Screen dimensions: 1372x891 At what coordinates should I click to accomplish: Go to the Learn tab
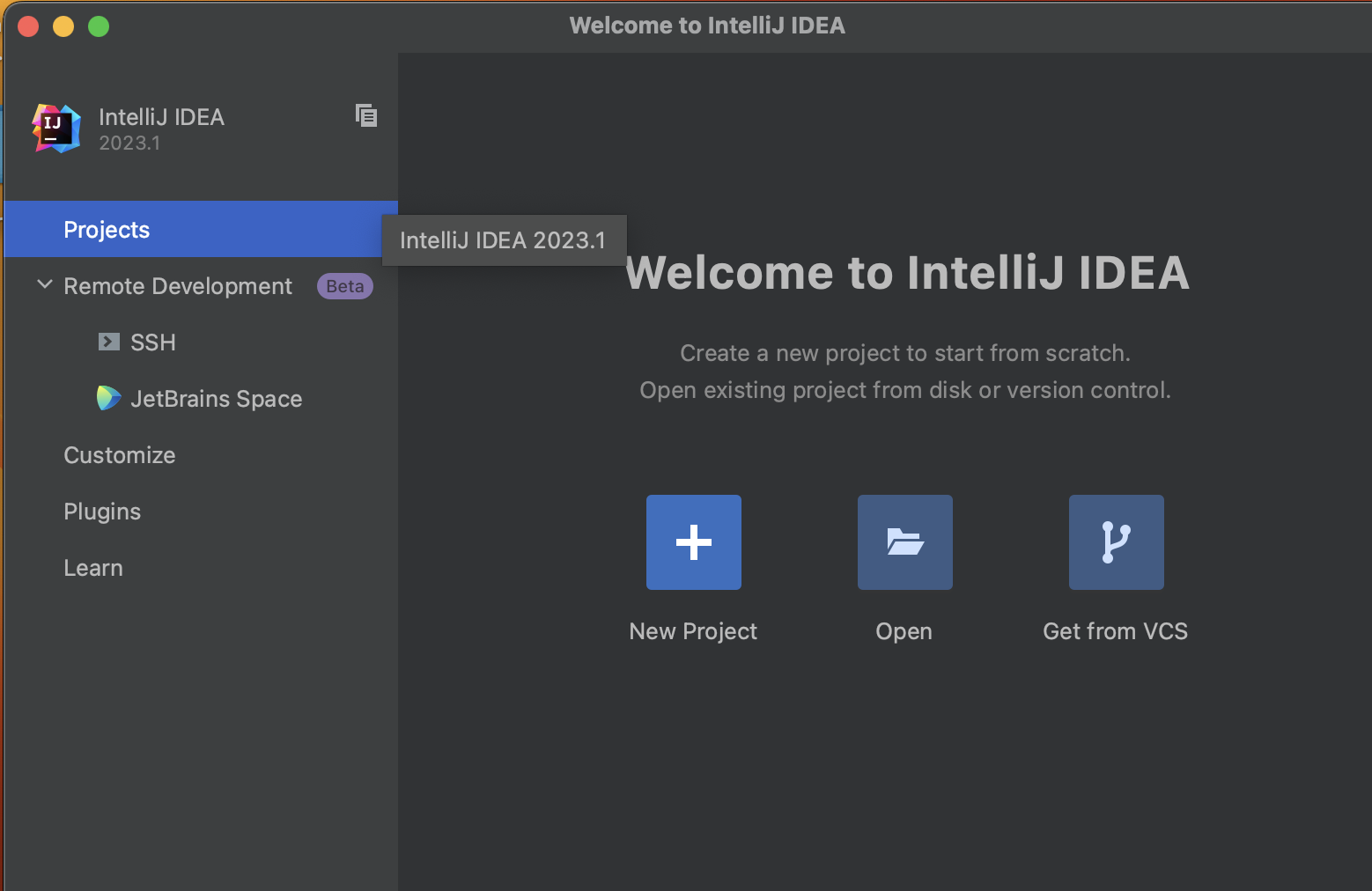(93, 568)
